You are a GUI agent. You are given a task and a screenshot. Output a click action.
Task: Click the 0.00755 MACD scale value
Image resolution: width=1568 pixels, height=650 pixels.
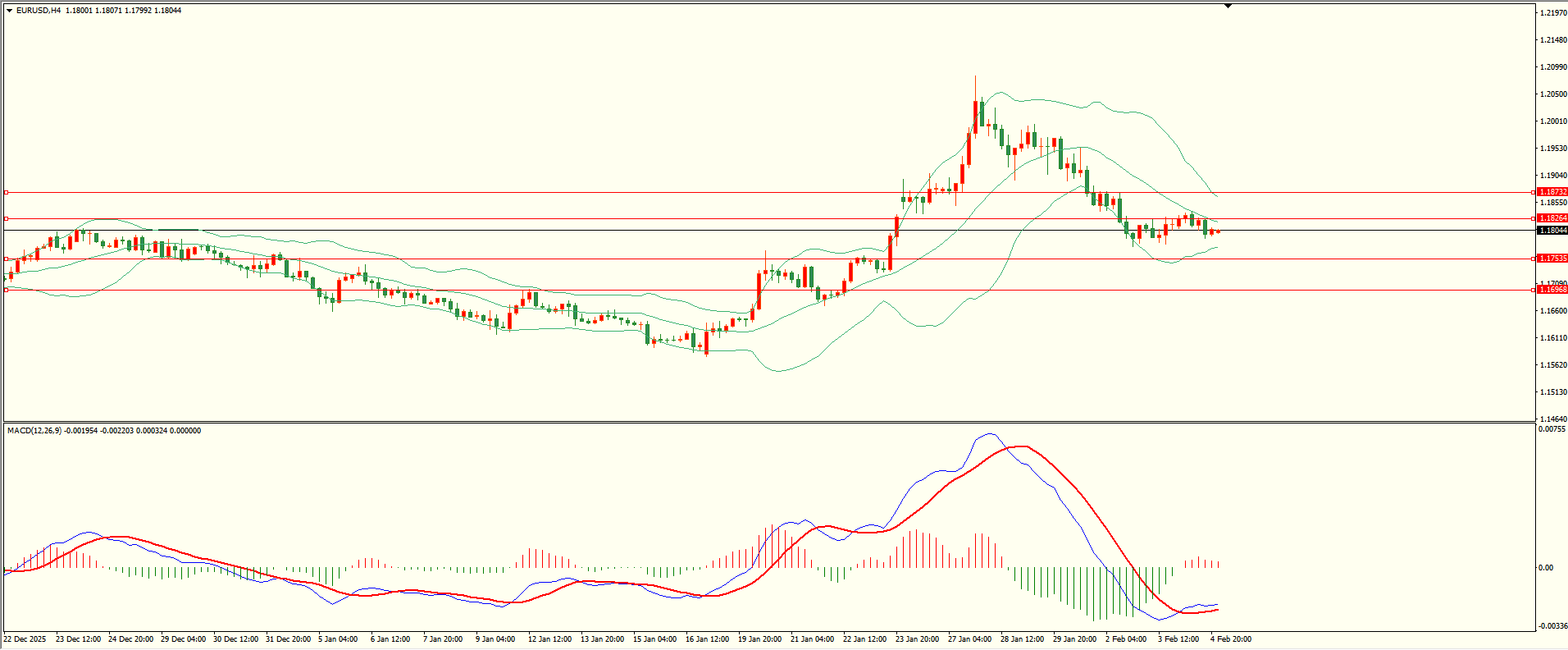pyautogui.click(x=1552, y=429)
